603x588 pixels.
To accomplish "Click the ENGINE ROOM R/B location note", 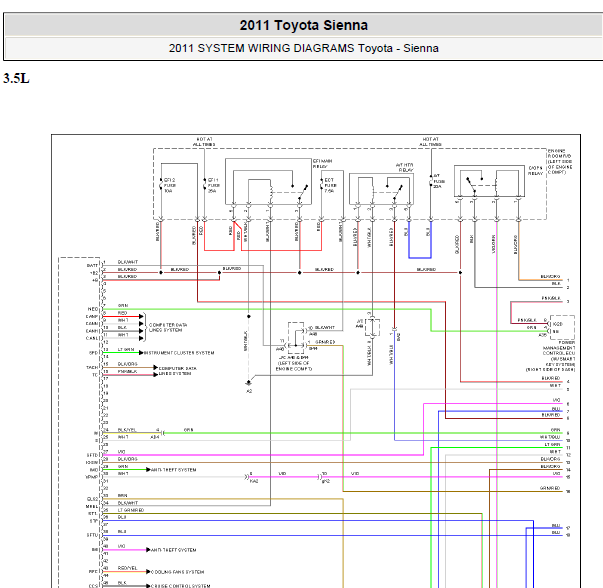I will click(560, 162).
